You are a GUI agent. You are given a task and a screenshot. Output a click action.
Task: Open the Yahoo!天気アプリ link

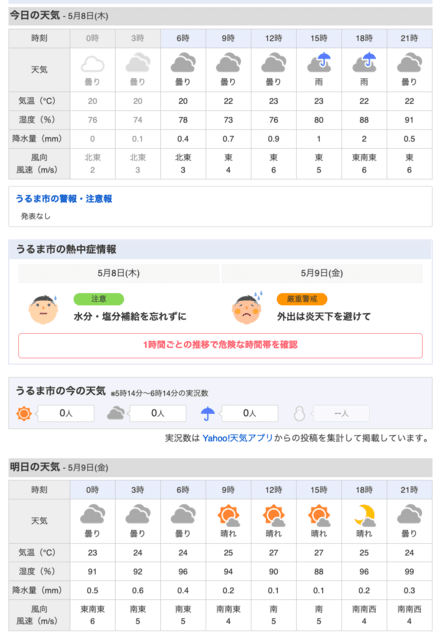click(x=238, y=438)
